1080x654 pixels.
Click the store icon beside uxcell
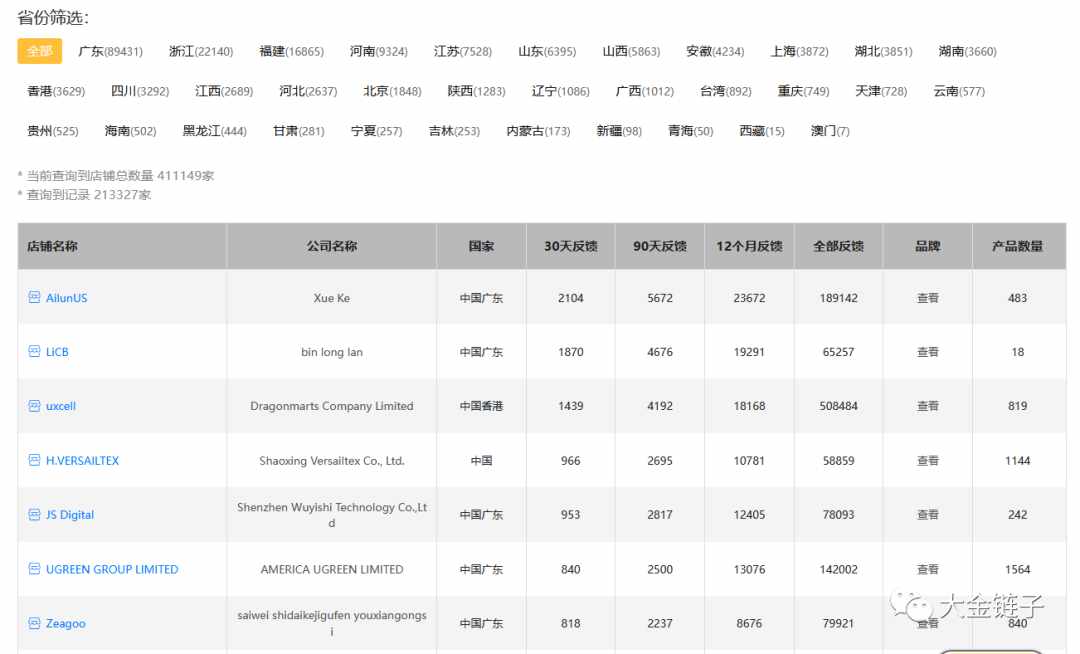(x=34, y=406)
